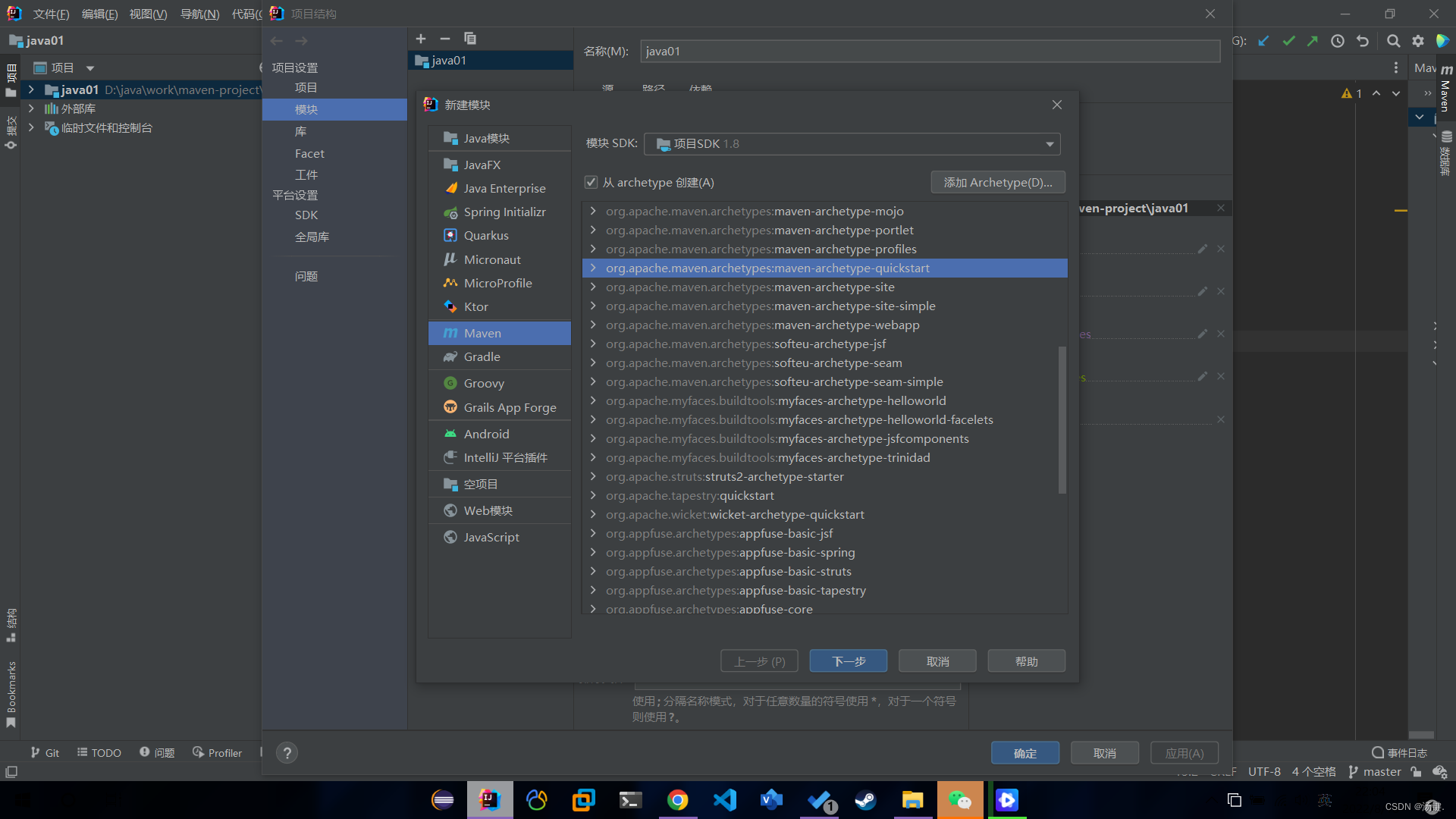Expand maven-archetype-webapp archetype
The image size is (1456, 819).
click(593, 325)
